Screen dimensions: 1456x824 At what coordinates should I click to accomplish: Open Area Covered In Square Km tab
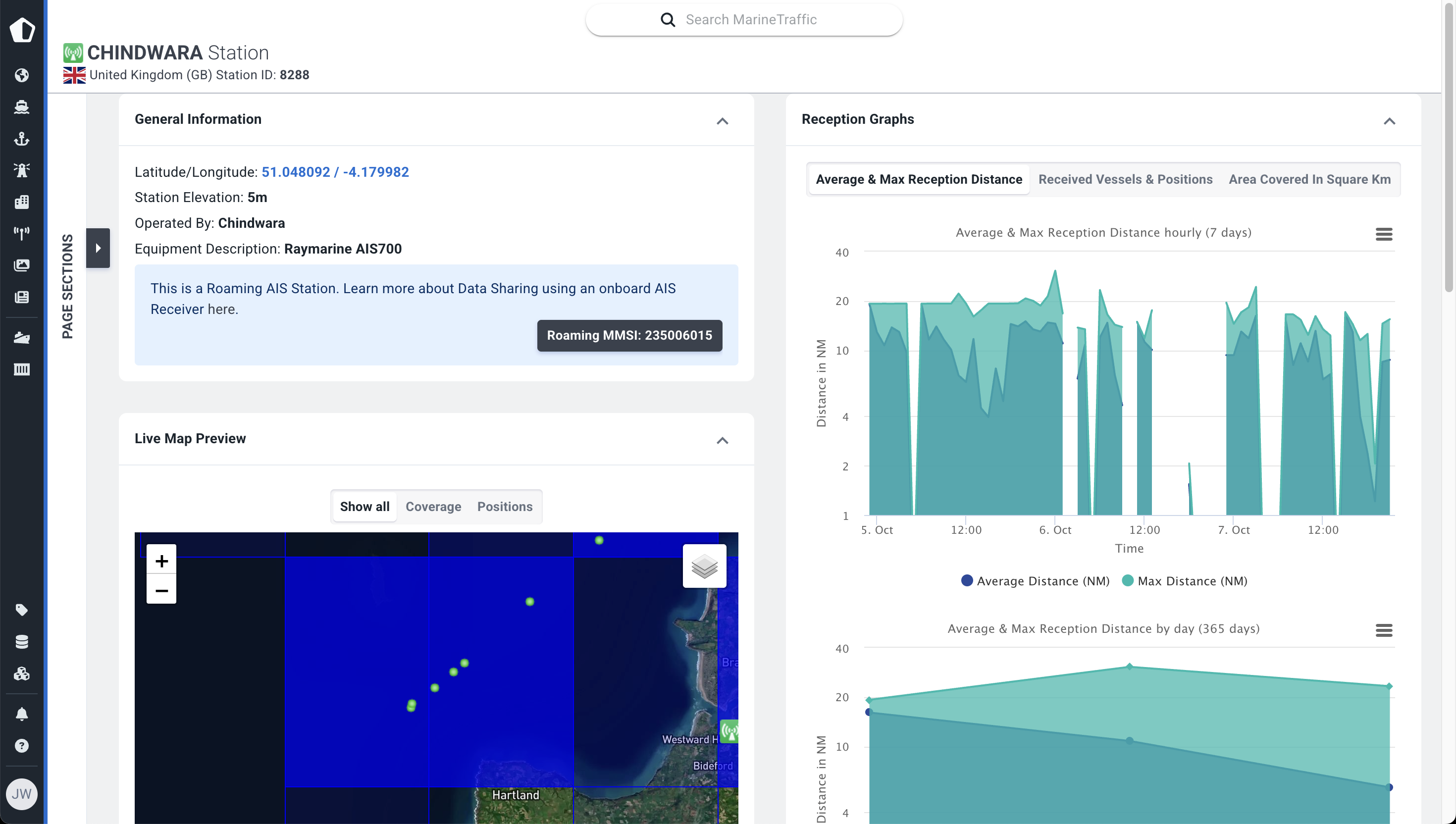coord(1309,179)
